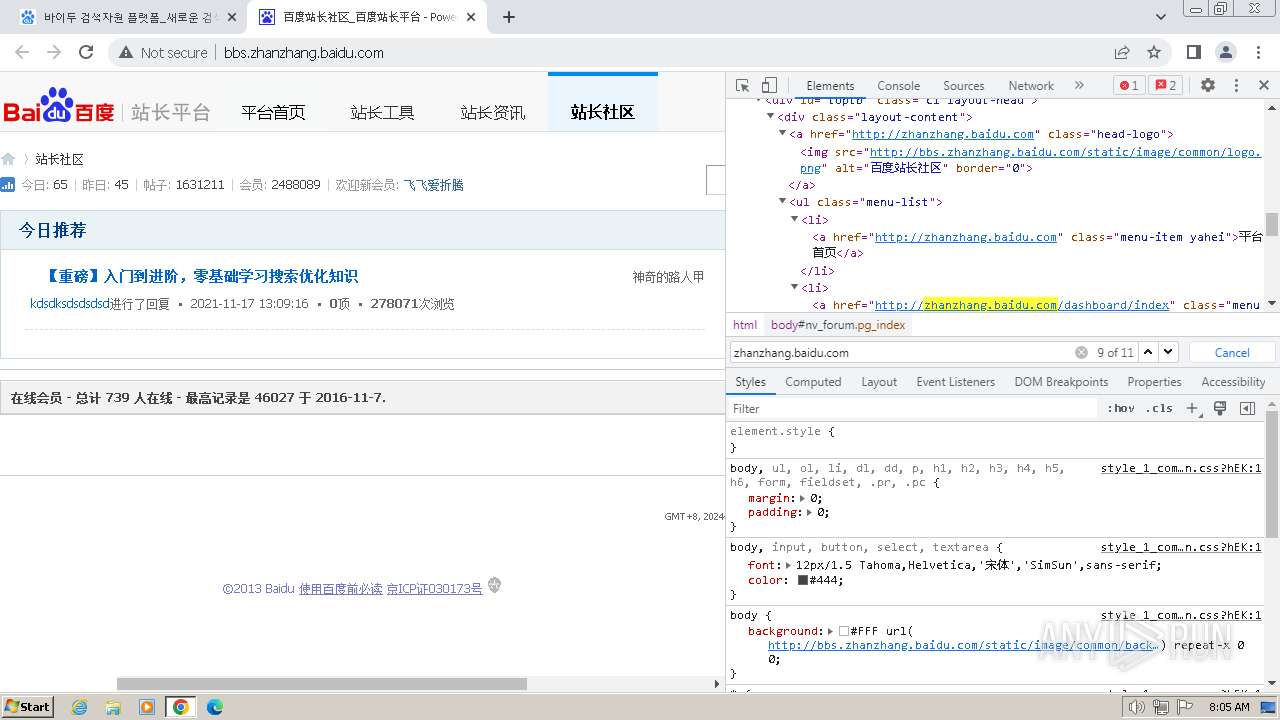The width and height of the screenshot is (1280, 720).
Task: Open the DOM Breakpoints tab
Action: pos(1061,382)
